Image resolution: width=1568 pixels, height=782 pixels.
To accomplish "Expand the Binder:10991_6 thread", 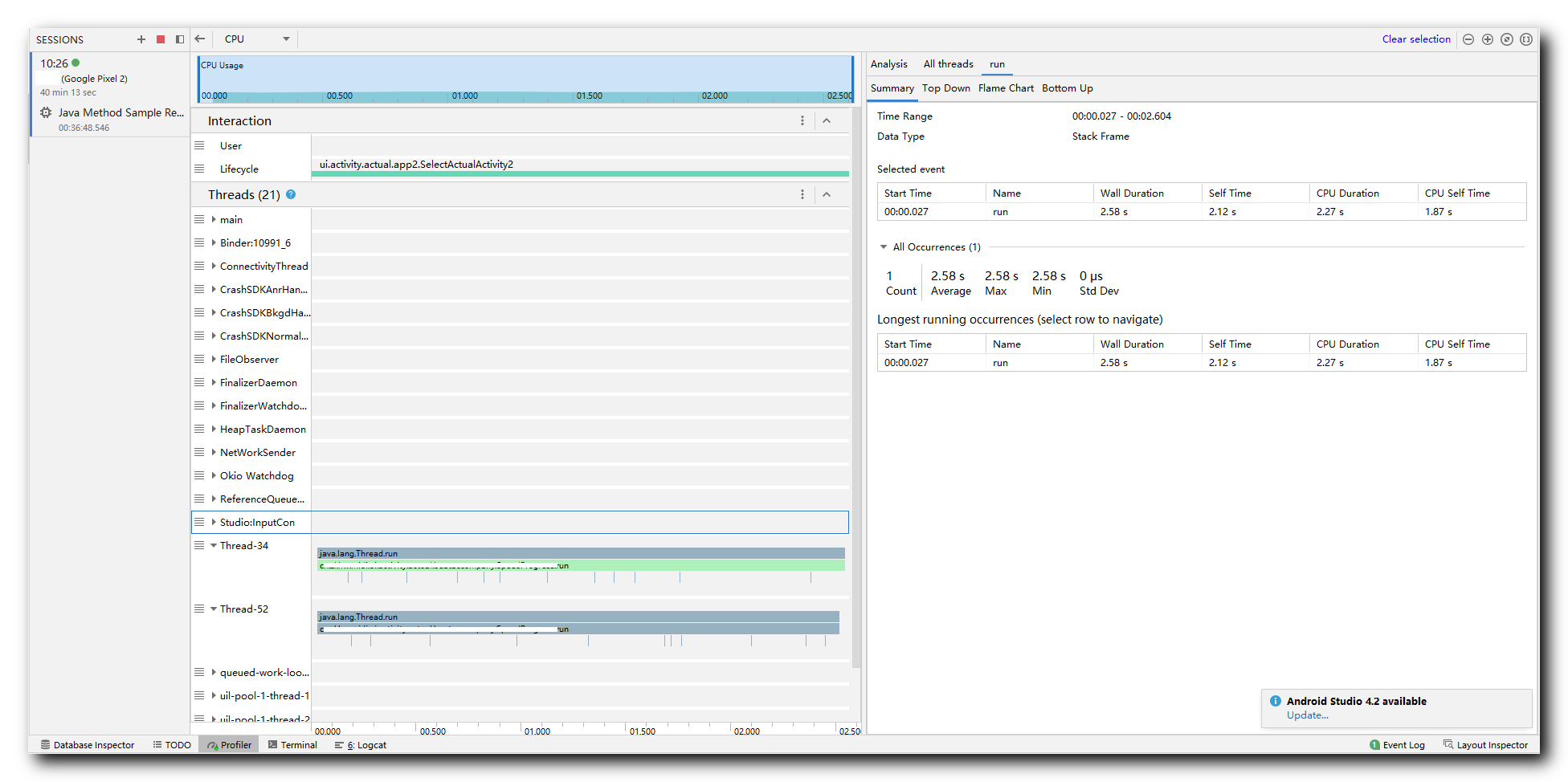I will tap(214, 242).
